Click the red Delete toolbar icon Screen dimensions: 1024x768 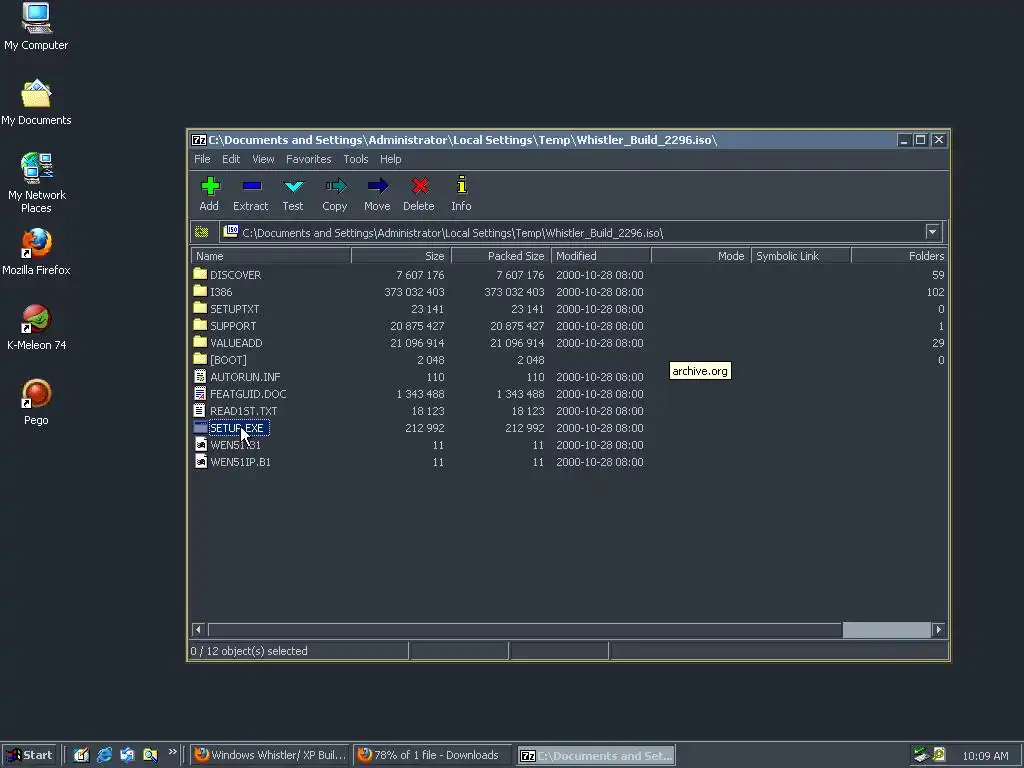click(x=419, y=186)
